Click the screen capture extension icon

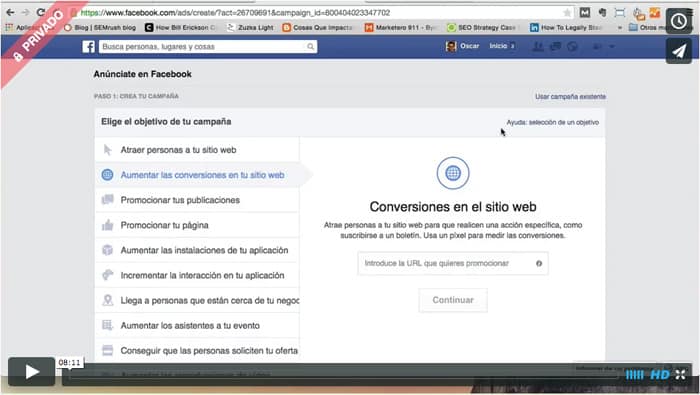[x=620, y=12]
